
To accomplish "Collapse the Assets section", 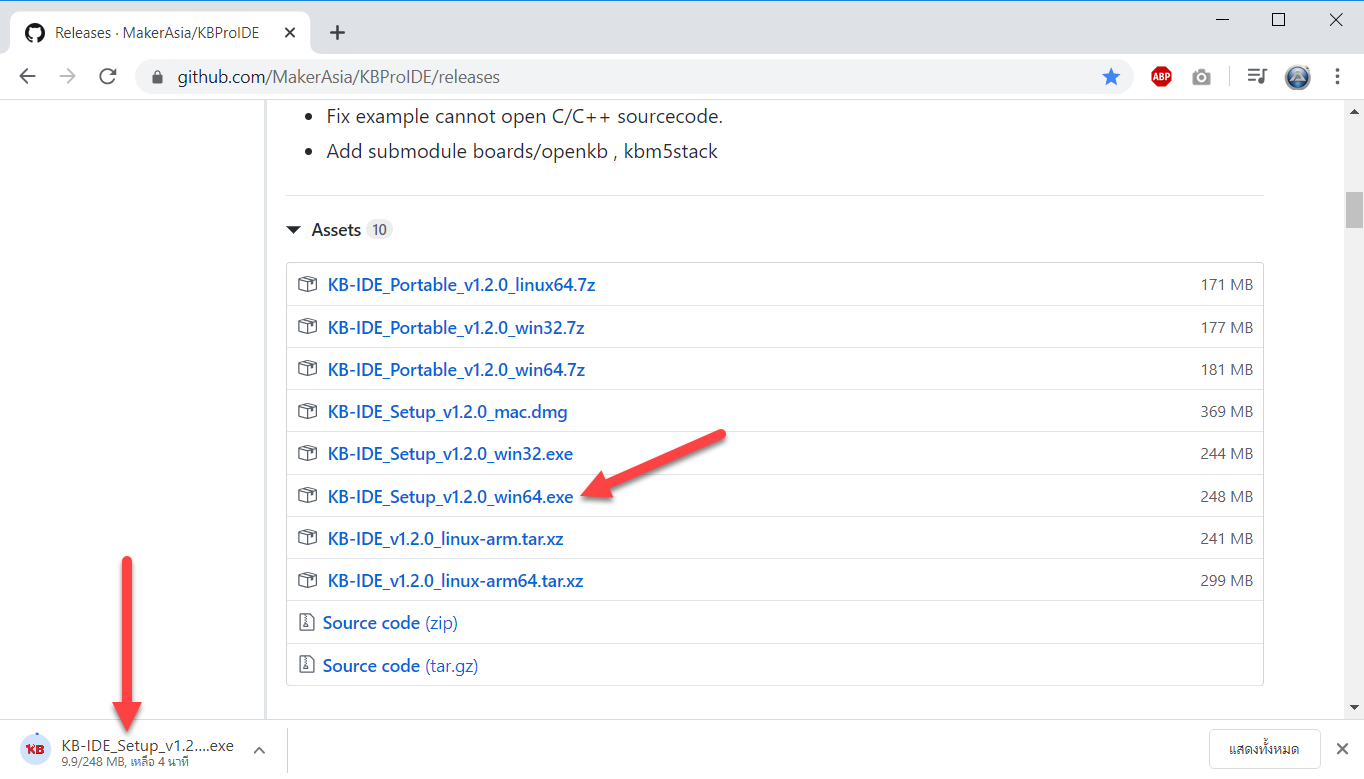I will click(x=294, y=230).
